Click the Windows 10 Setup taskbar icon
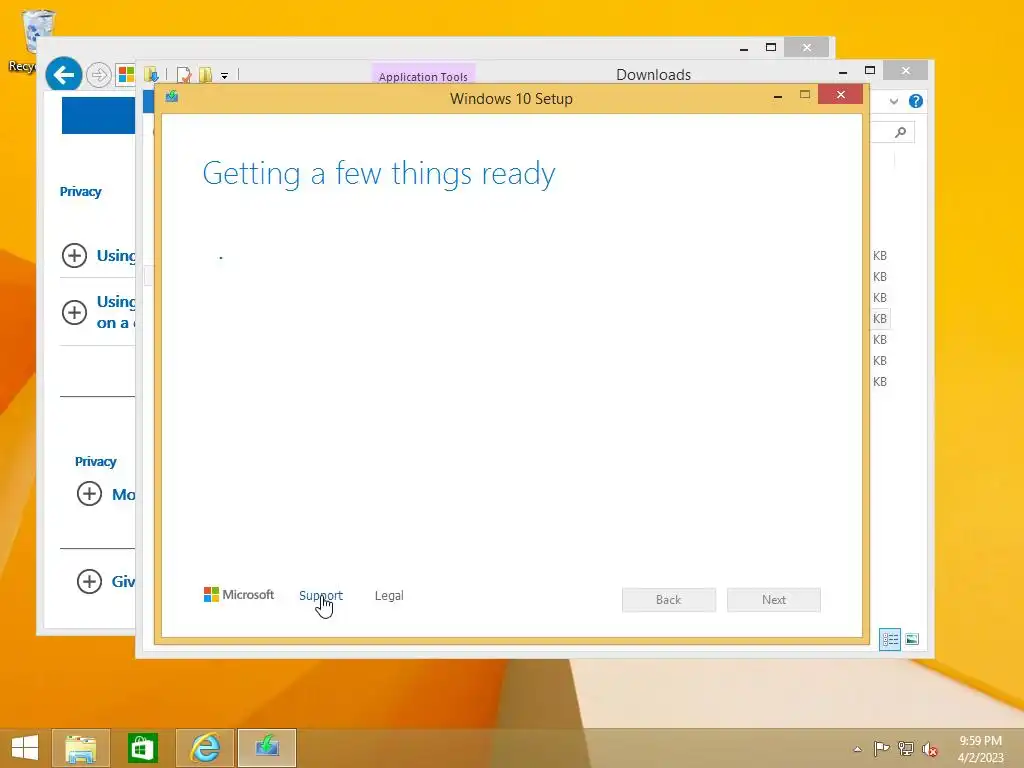This screenshot has height=768, width=1024. (267, 747)
